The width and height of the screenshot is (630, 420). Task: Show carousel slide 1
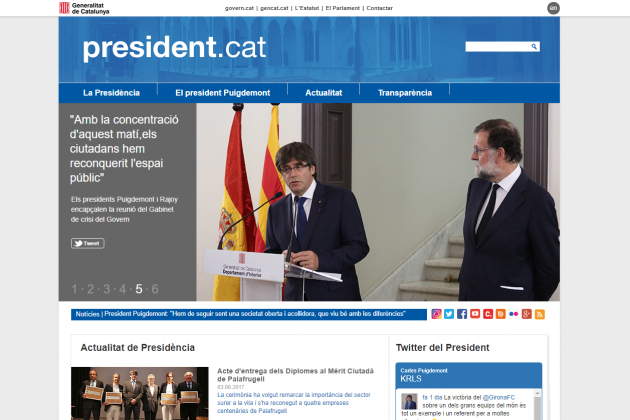(x=74, y=289)
